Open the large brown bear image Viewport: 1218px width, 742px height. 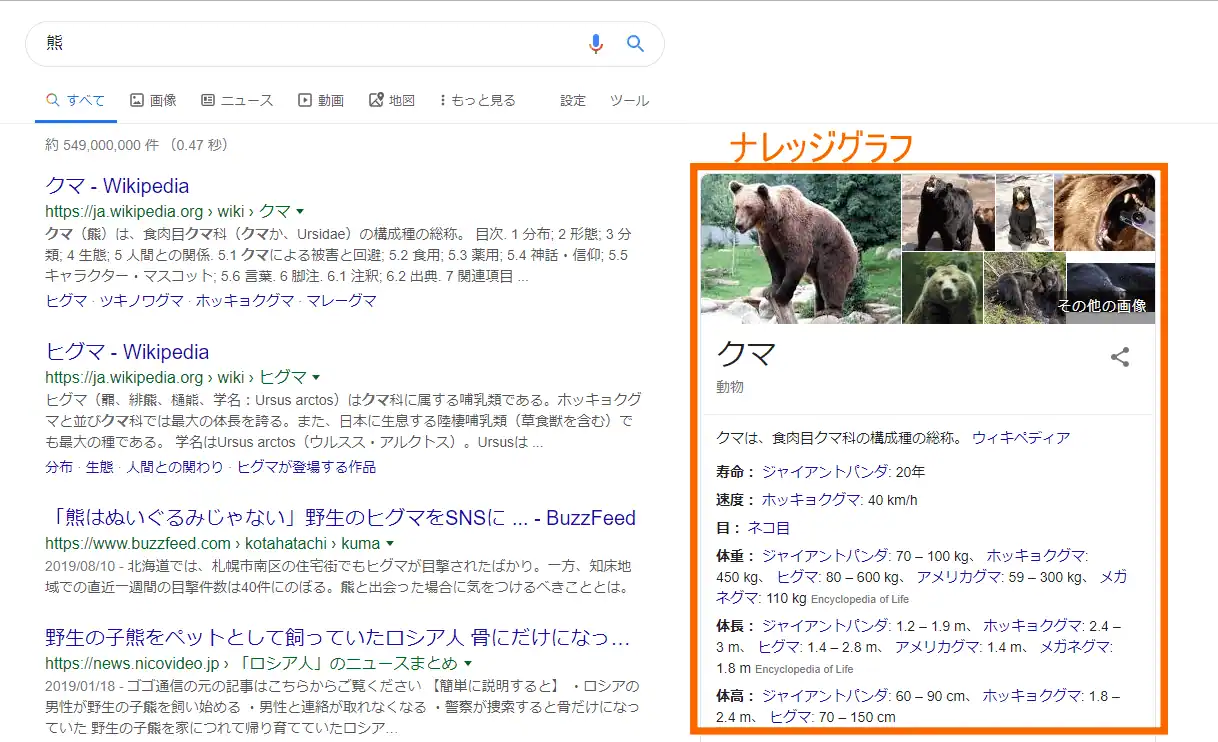tap(801, 248)
